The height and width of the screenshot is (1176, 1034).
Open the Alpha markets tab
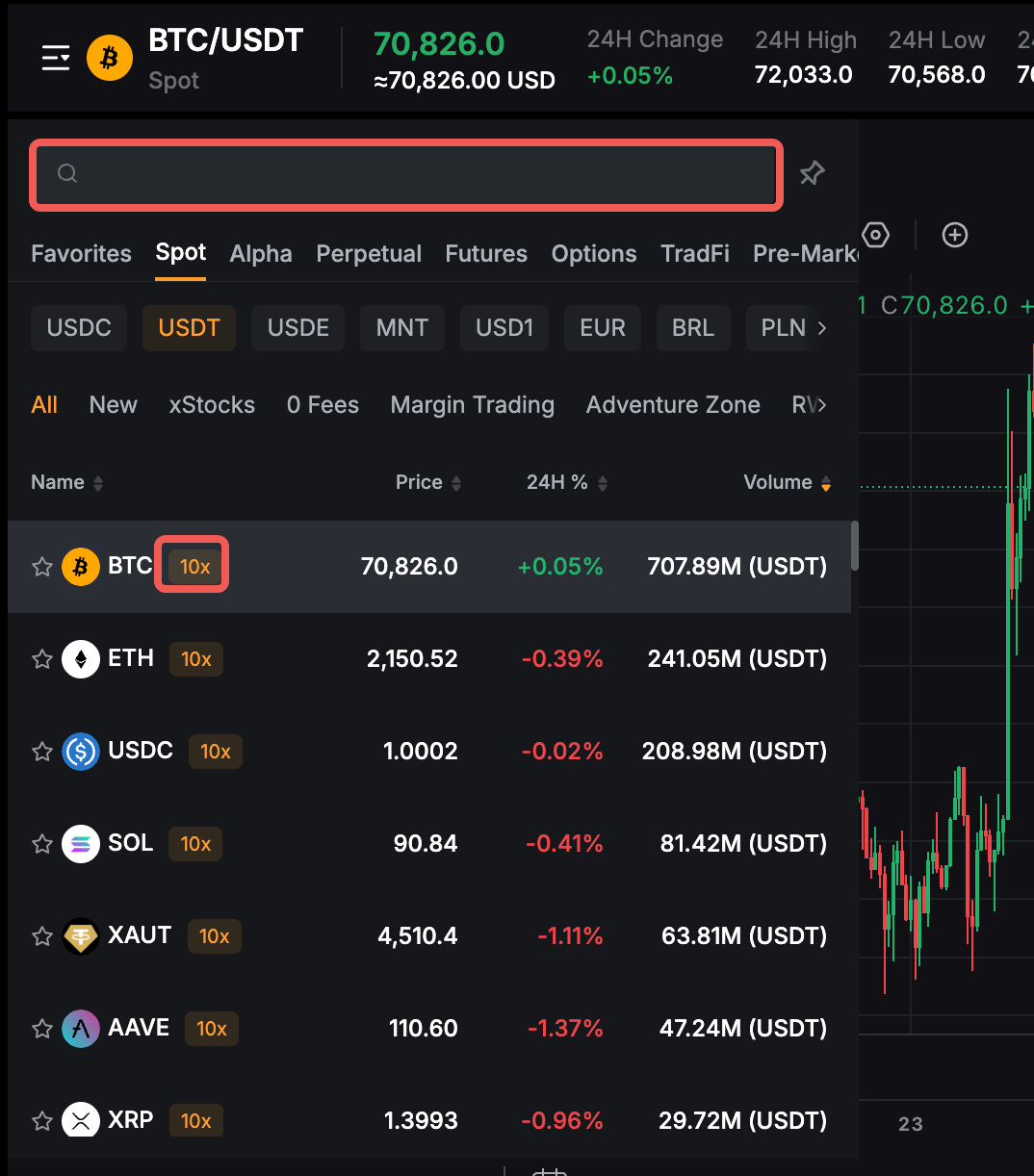261,254
